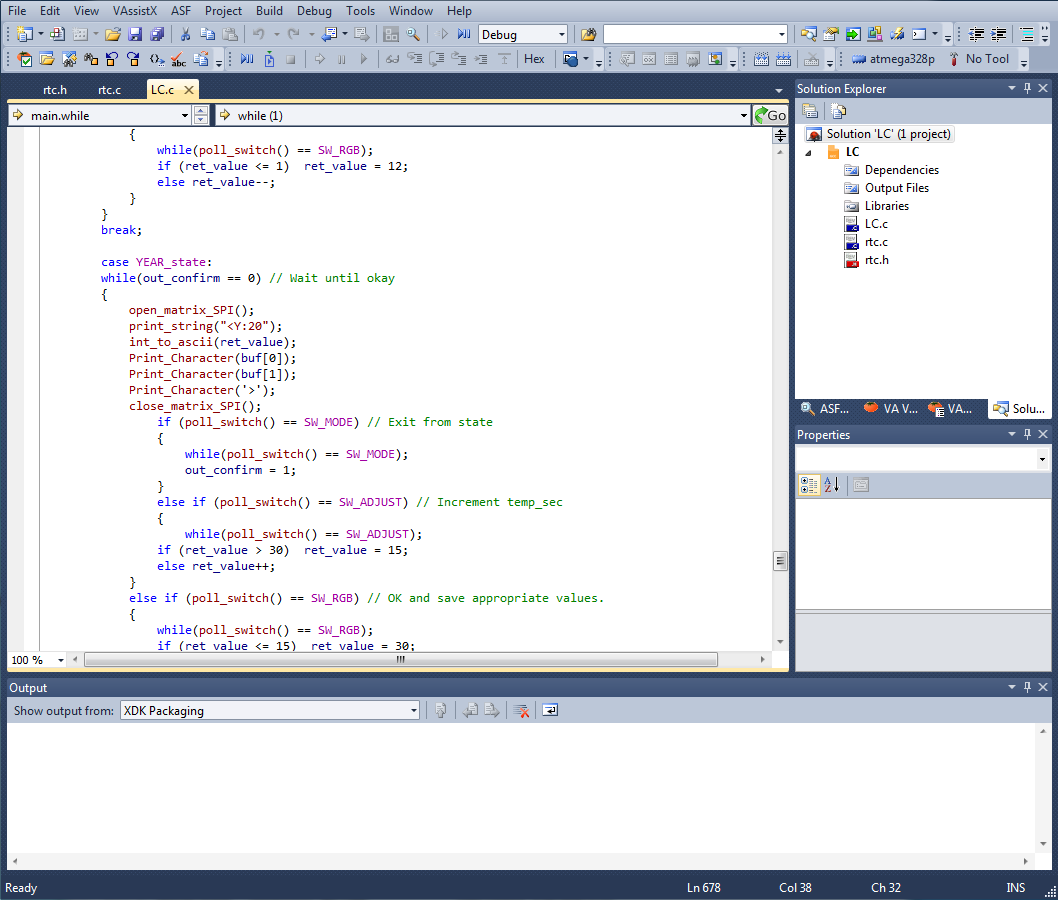Toggle Alphabetical sort in Properties panel

pyautogui.click(x=831, y=486)
